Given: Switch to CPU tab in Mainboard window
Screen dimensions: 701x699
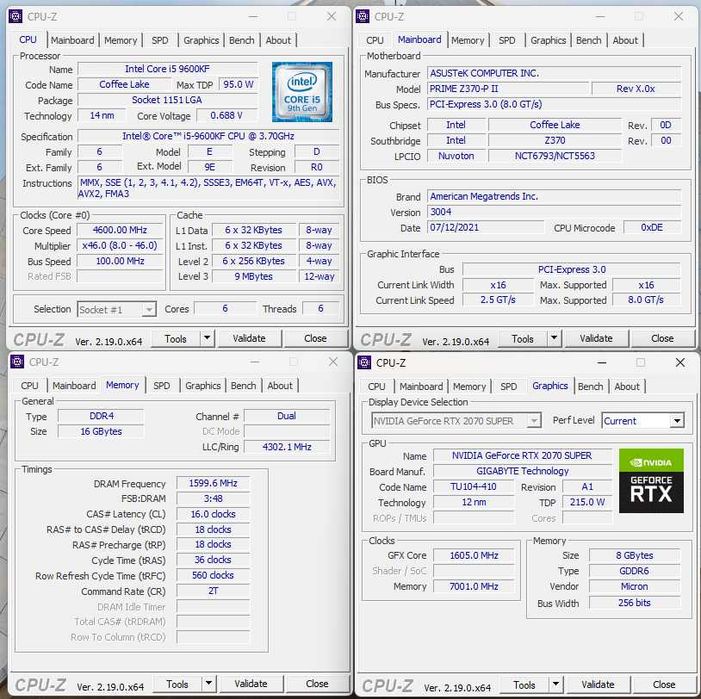Looking at the screenshot, I should pyautogui.click(x=375, y=40).
